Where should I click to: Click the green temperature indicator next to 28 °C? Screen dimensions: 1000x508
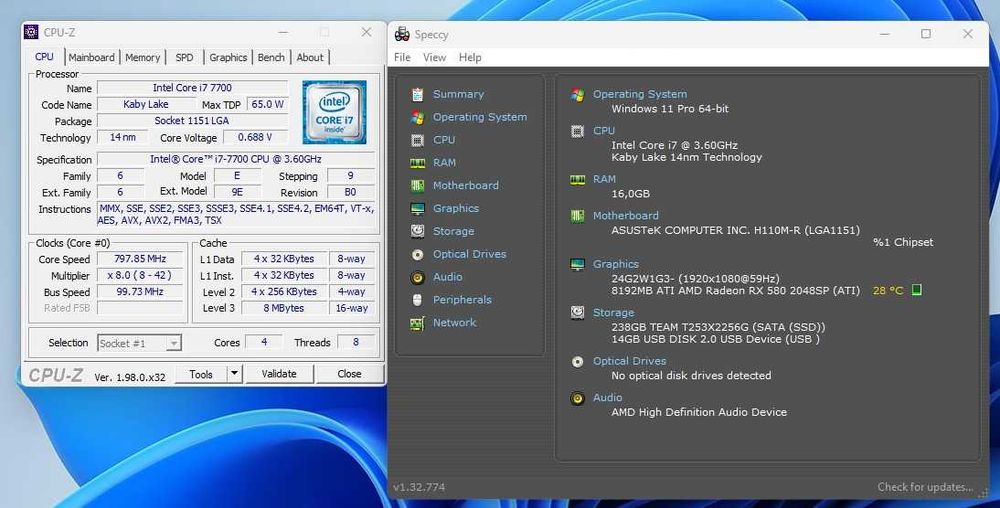(916, 290)
